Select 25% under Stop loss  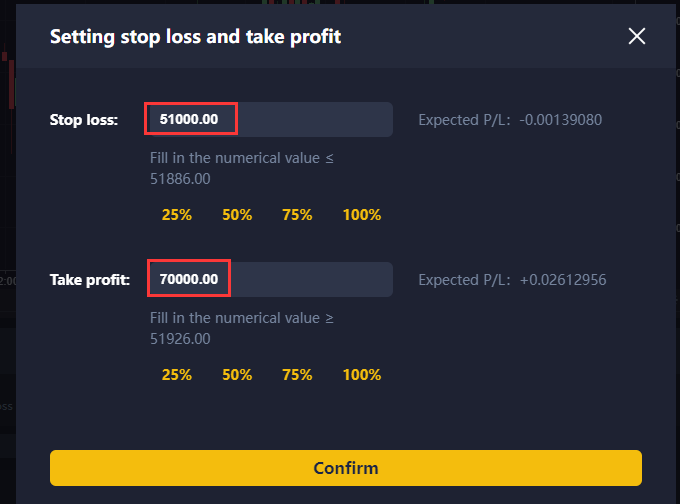(177, 215)
